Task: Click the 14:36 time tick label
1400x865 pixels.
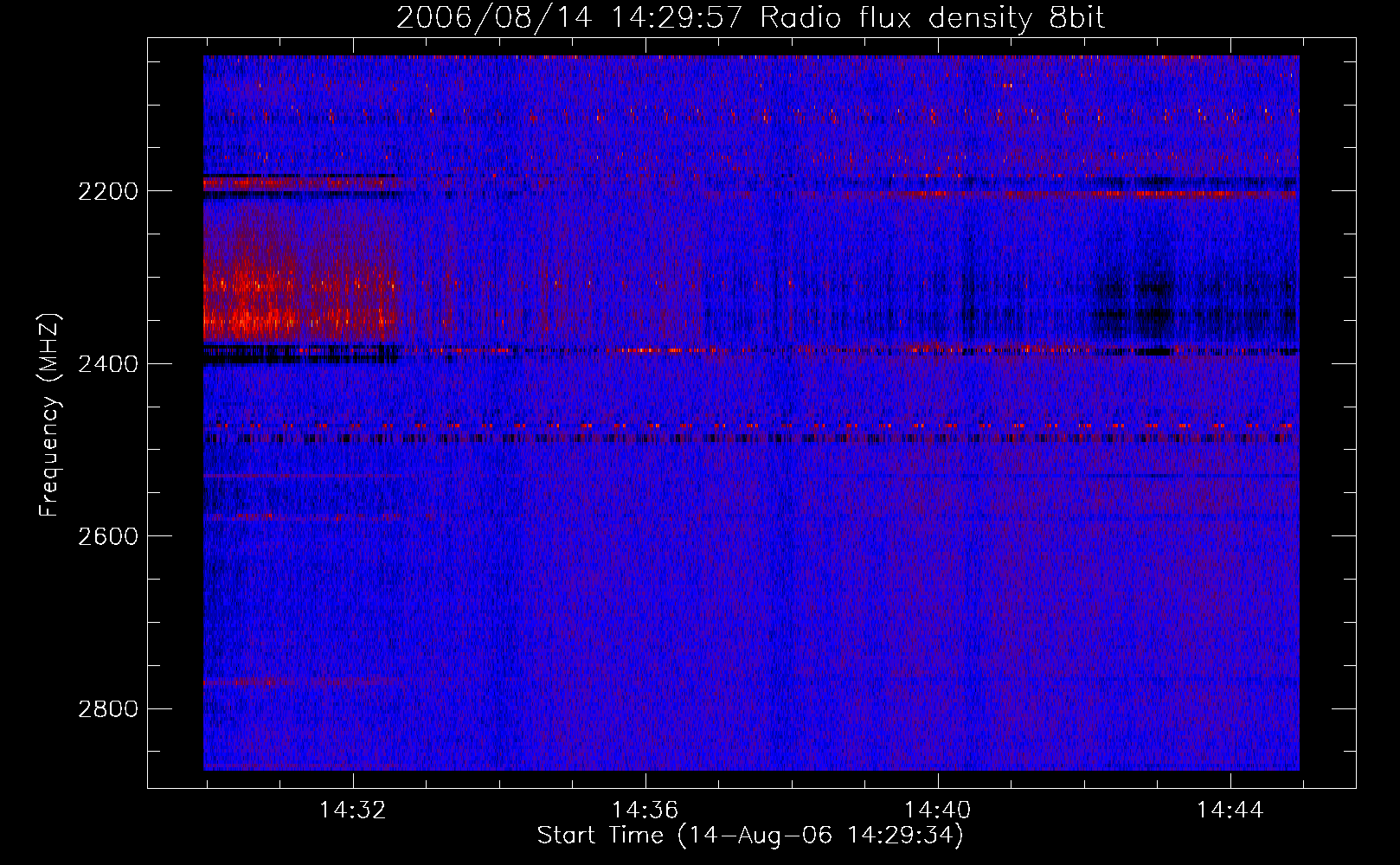Action: 645,811
